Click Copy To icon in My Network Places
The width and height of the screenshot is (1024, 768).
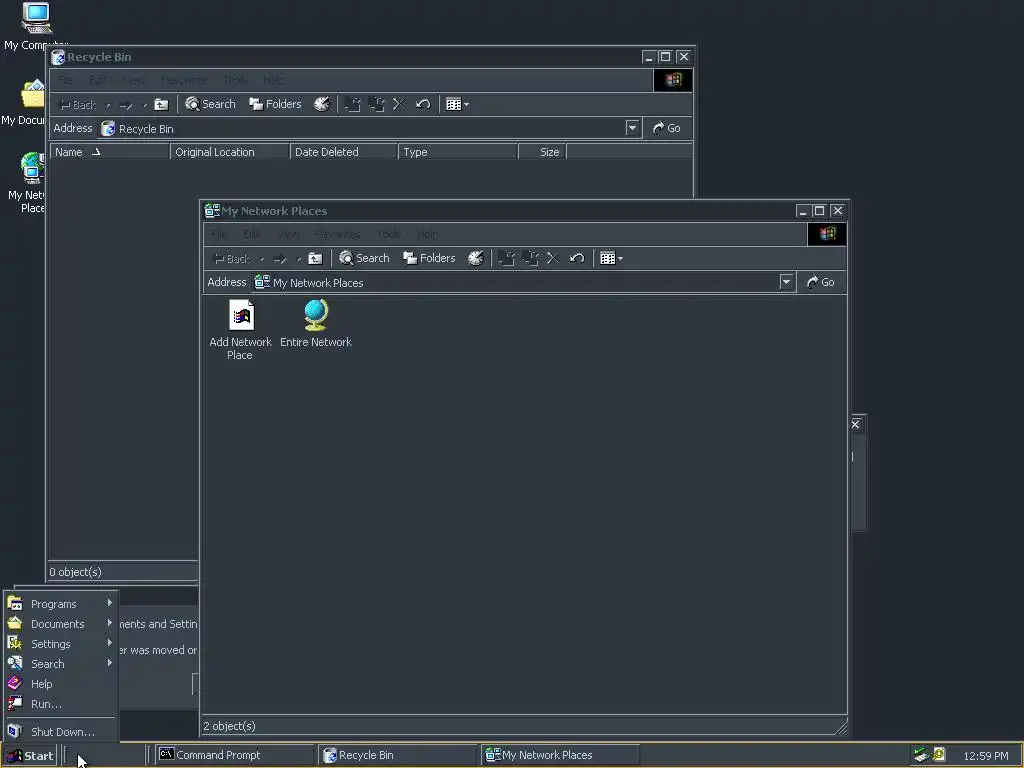coord(530,259)
